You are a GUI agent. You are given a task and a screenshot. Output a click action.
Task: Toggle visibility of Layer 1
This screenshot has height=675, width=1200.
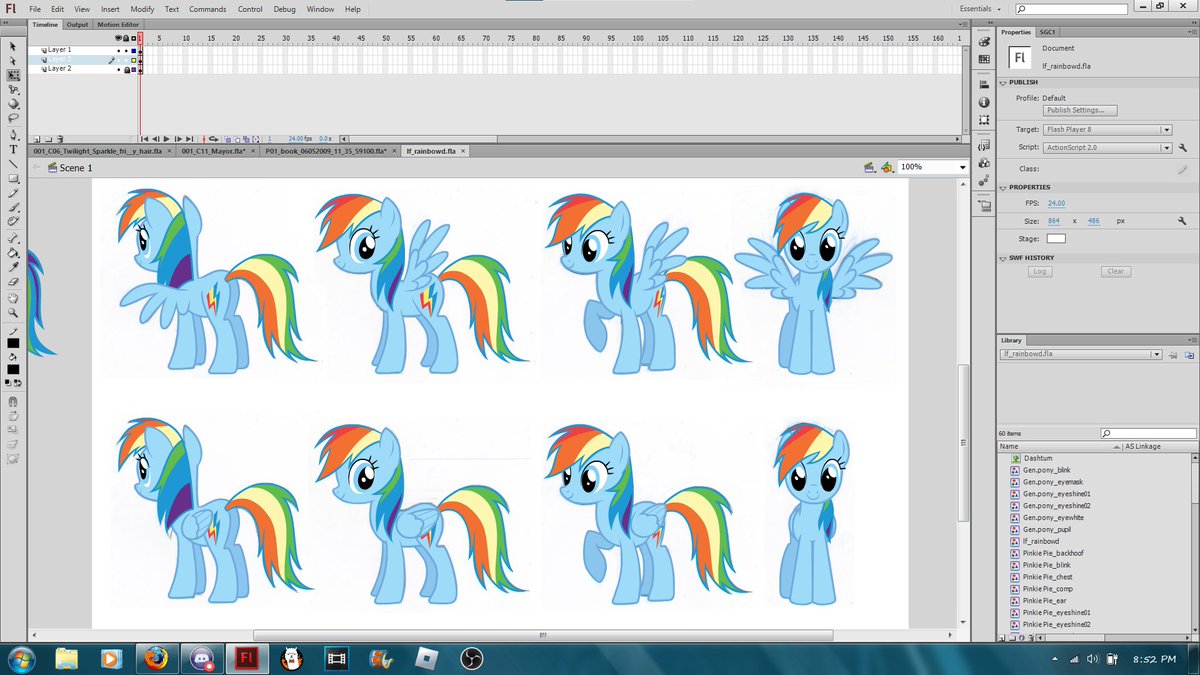pyautogui.click(x=119, y=50)
